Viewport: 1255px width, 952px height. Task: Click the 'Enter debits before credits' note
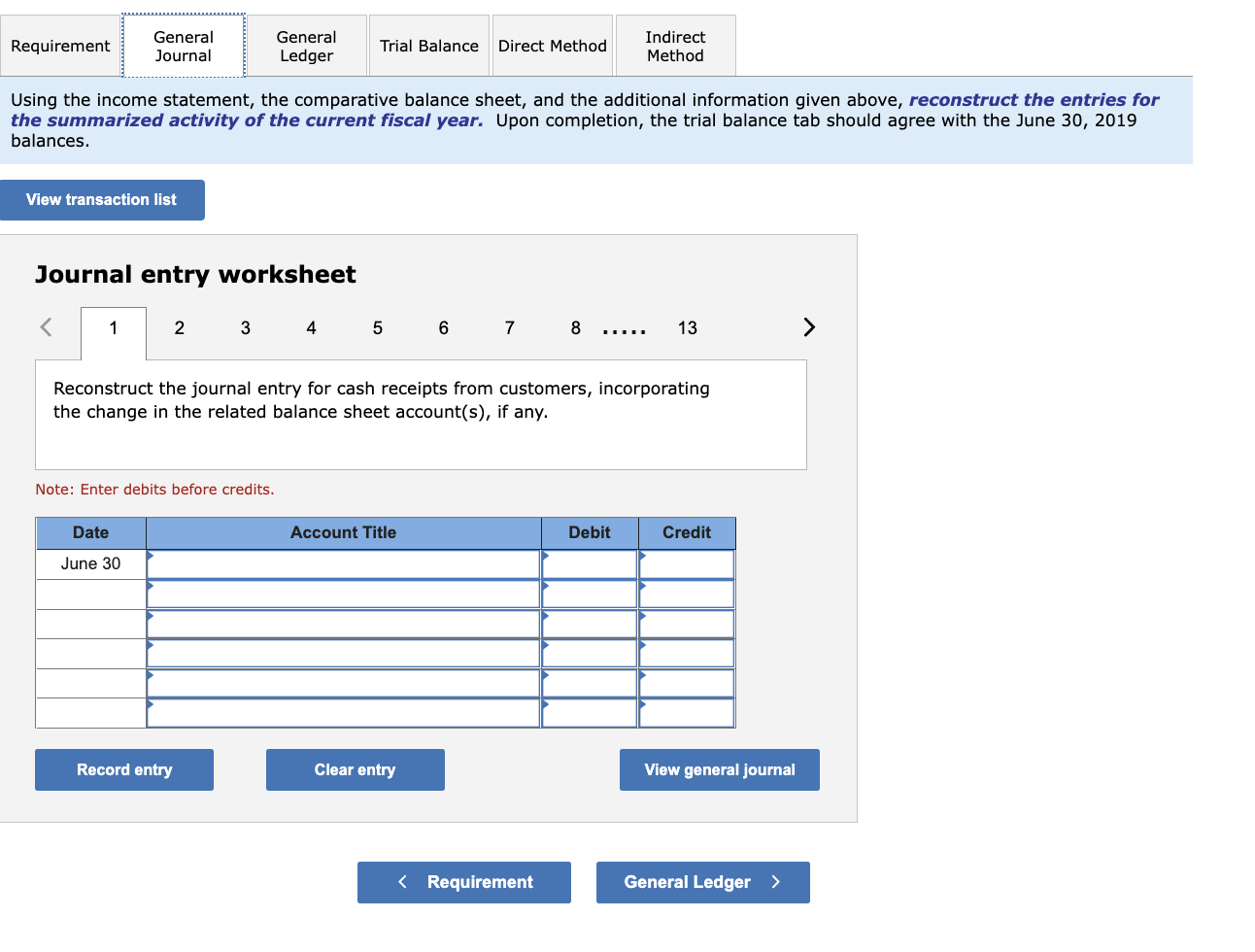point(155,490)
